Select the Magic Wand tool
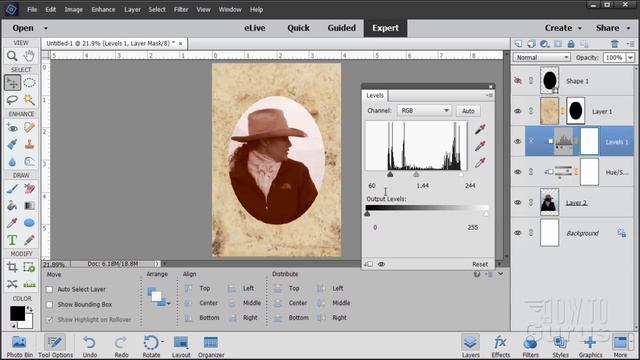This screenshot has height=360, width=640. [x=29, y=100]
